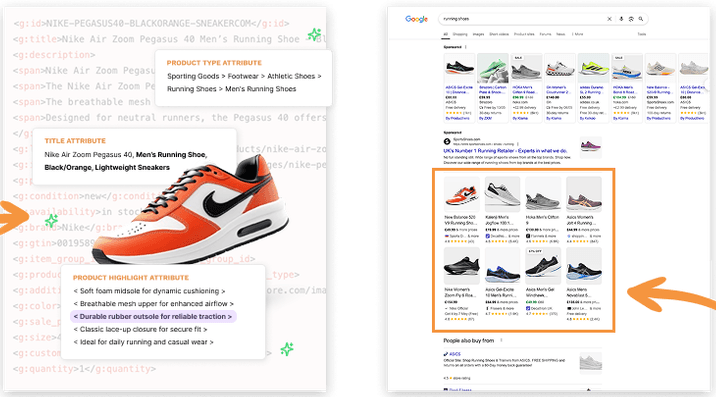Open the Product sites tab
The height and width of the screenshot is (397, 716).
(x=524, y=34)
